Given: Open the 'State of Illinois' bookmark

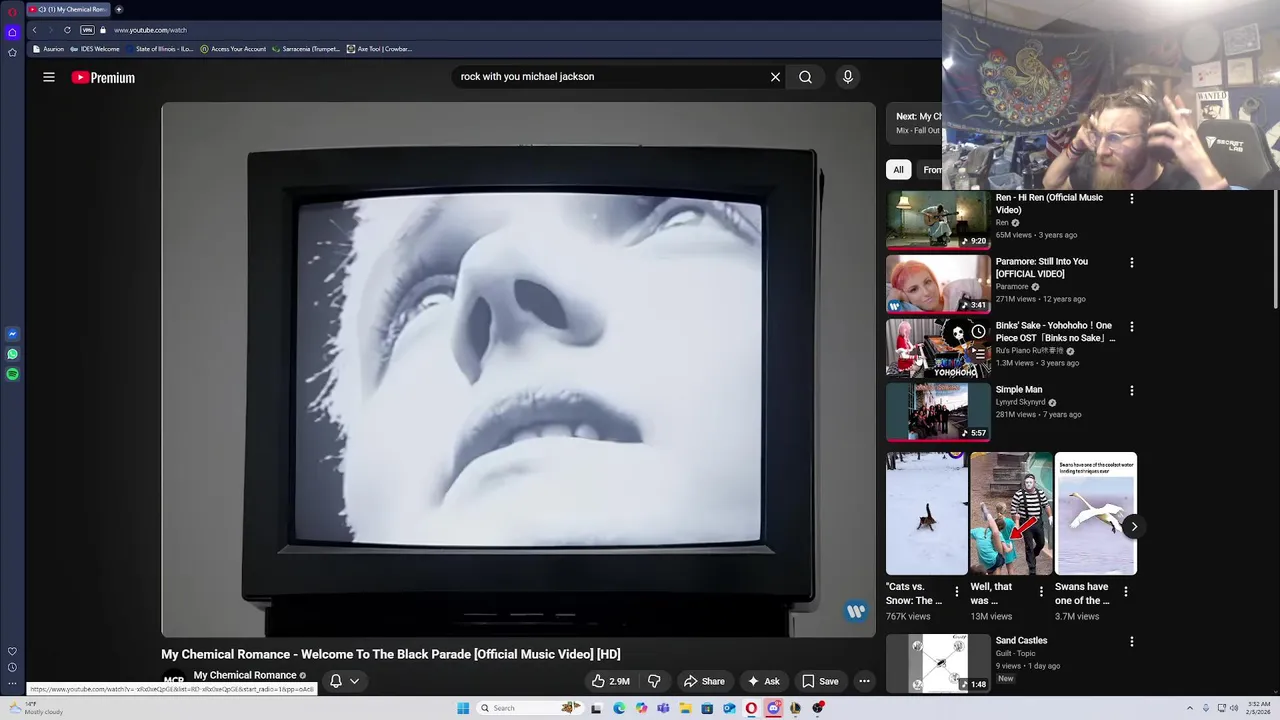Looking at the screenshot, I should point(161,49).
